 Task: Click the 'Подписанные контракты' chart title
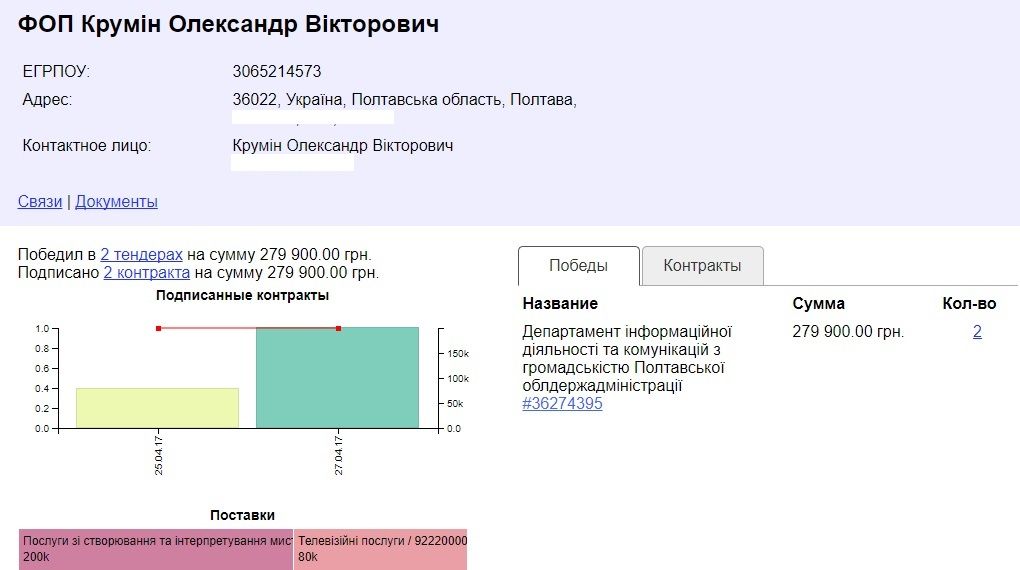click(x=242, y=295)
